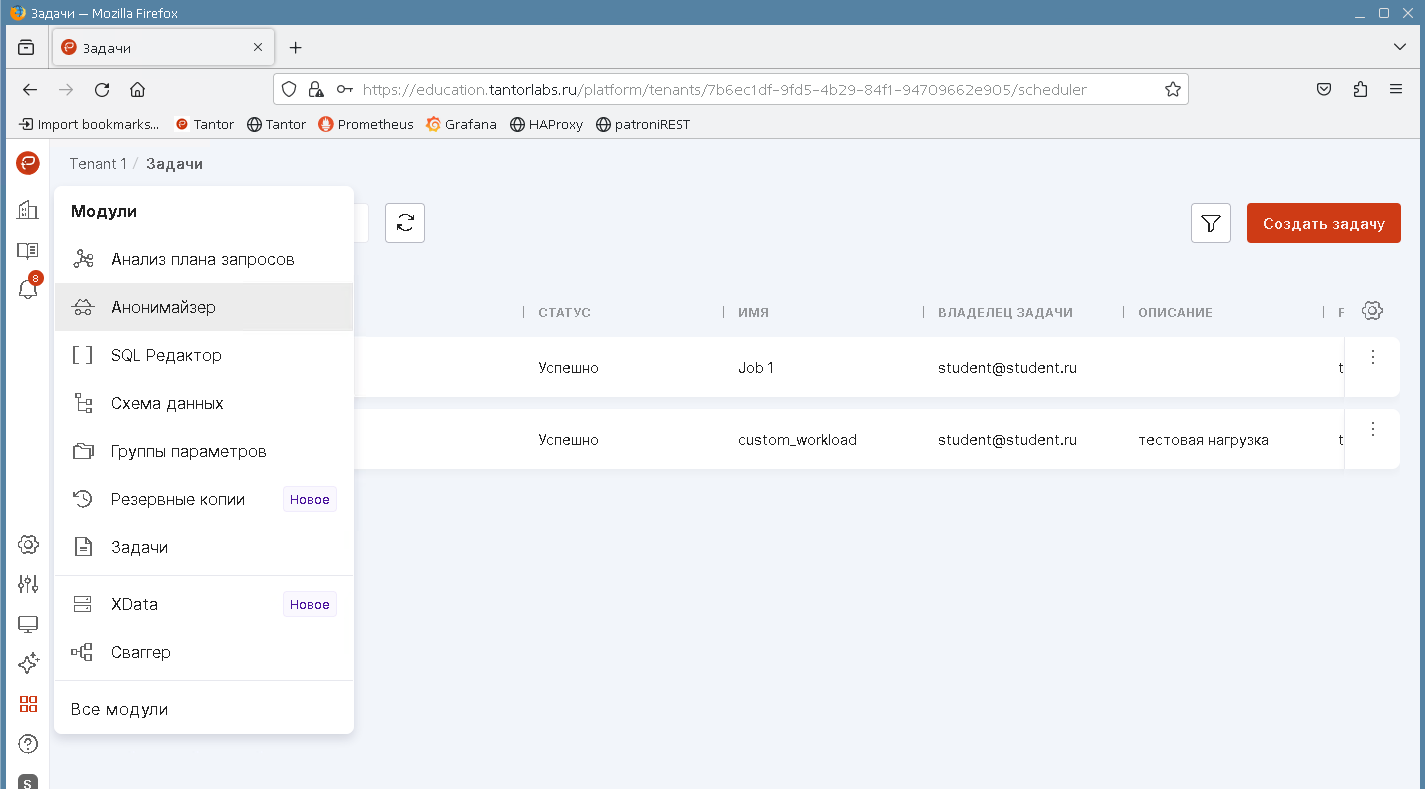Viewport: 1425px width, 789px height.
Task: Click the Создать задачу button
Action: (1323, 223)
